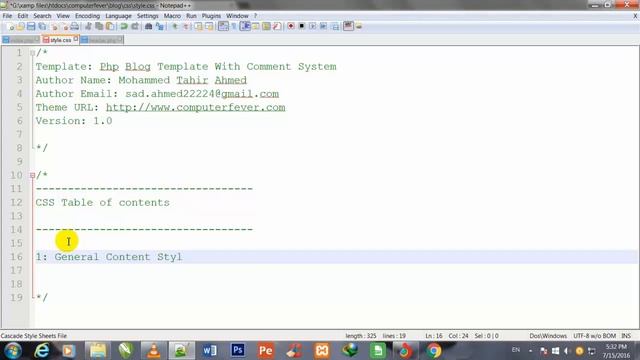Image resolution: width=640 pixels, height=360 pixels.
Task: Click the Redo toolbar icon
Action: 135,26
